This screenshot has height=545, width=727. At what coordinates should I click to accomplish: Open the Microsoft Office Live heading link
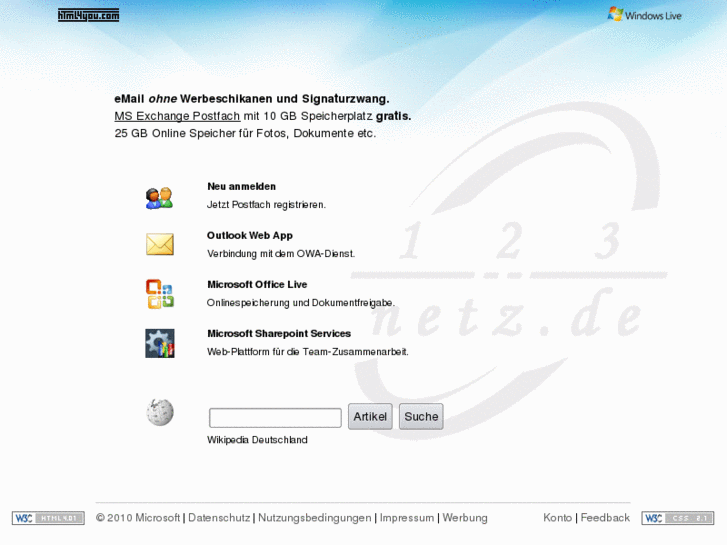pyautogui.click(x=257, y=284)
